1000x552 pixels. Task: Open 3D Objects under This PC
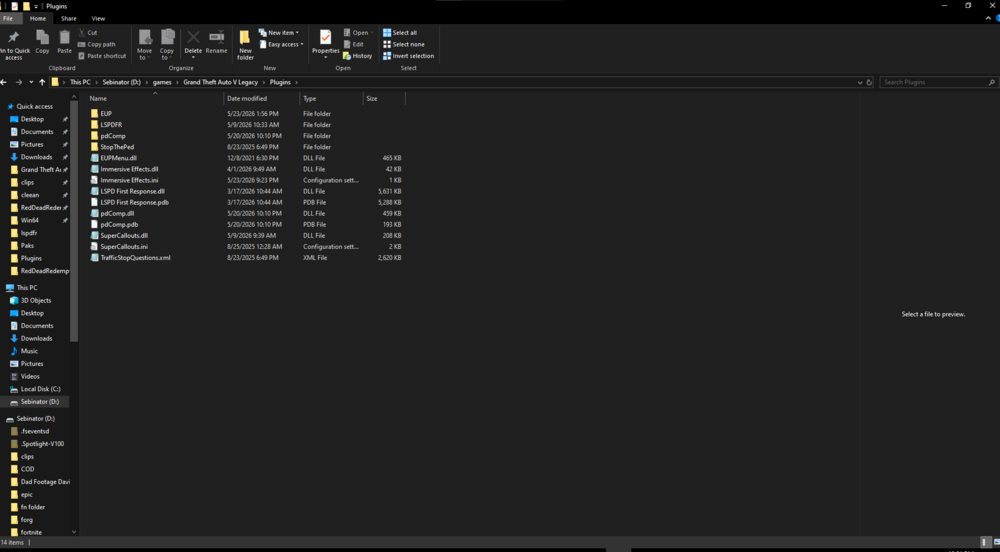(x=36, y=300)
